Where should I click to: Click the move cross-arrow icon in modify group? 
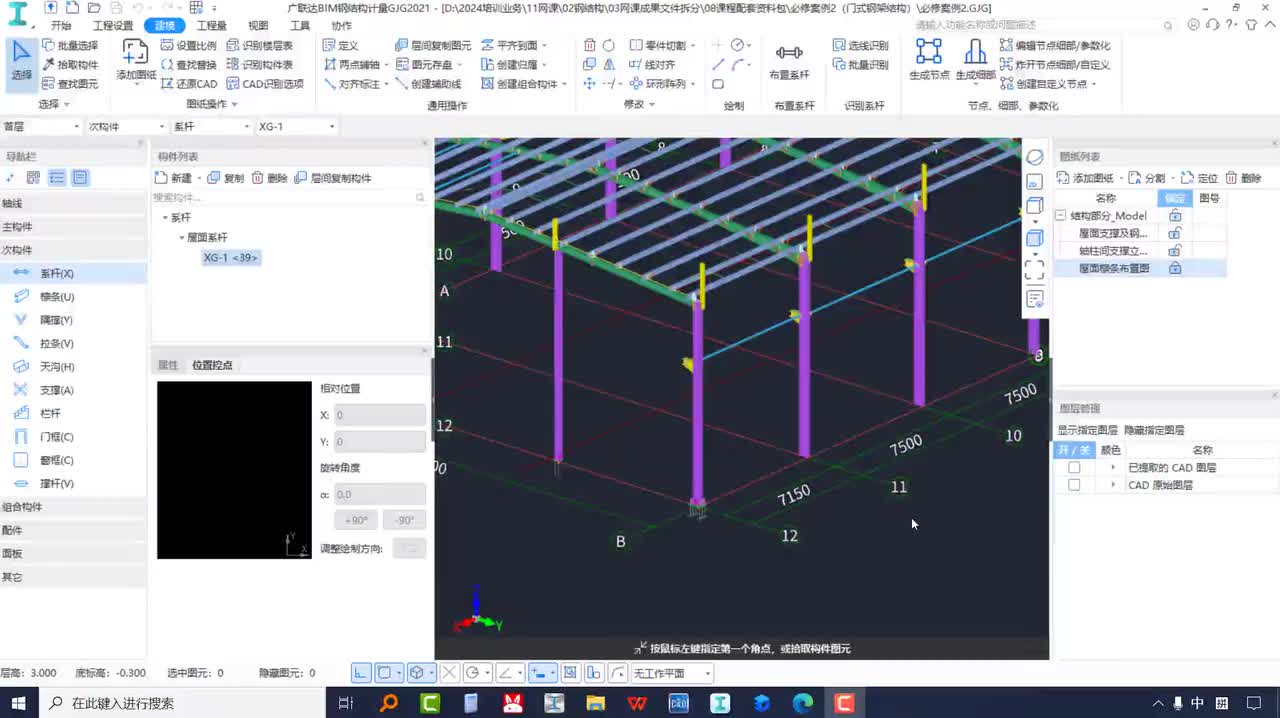pos(590,84)
